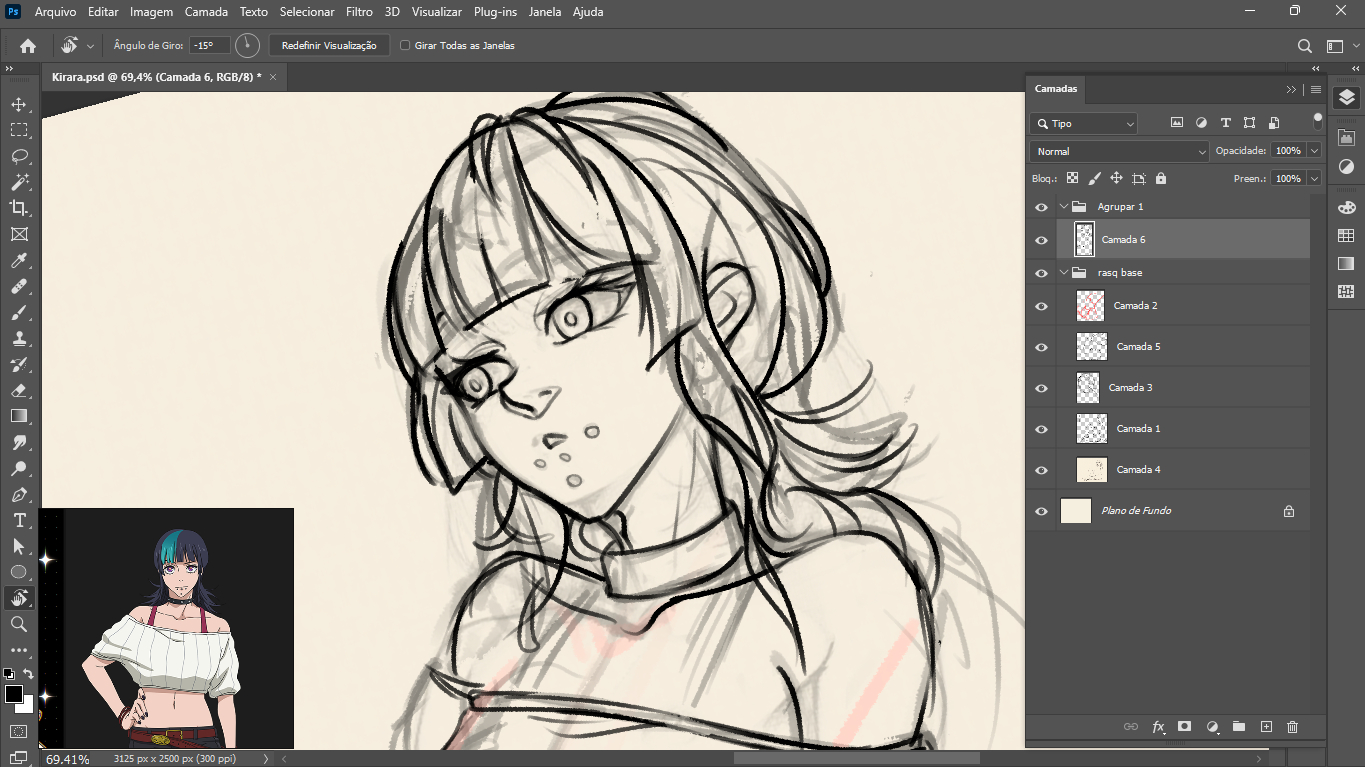The image size is (1365, 767).
Task: Select the Zoom magnifier tool
Action: pos(19,624)
